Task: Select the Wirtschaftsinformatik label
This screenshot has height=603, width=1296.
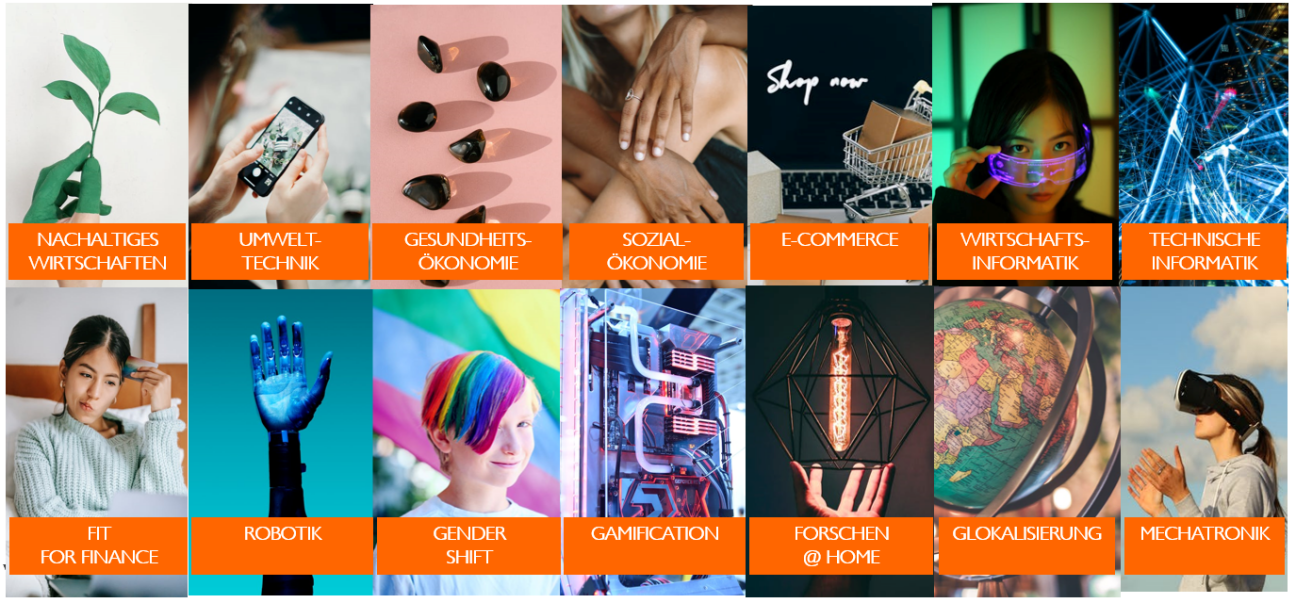Action: (x=1024, y=251)
